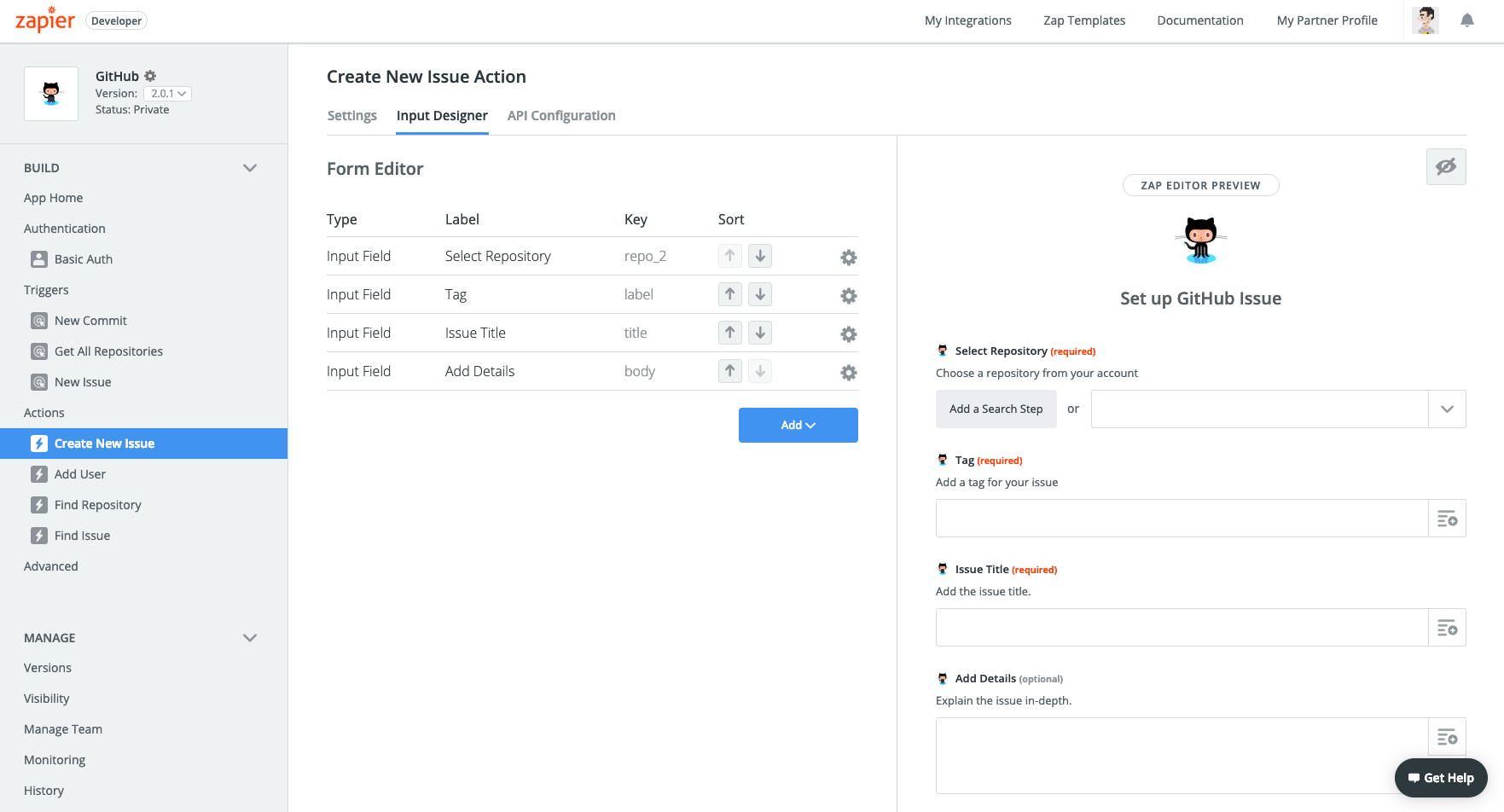Move the Select Repository field down
Screen dimensions: 1504x812
tap(760, 256)
